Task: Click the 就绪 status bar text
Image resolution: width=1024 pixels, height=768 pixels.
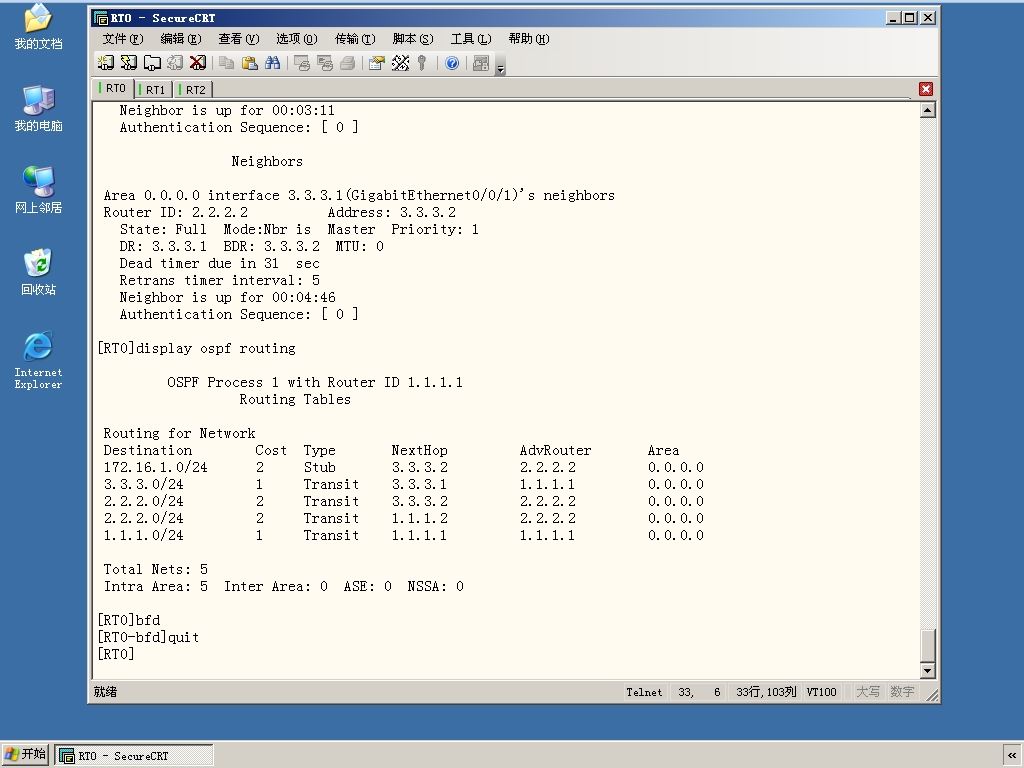Action: click(x=105, y=692)
